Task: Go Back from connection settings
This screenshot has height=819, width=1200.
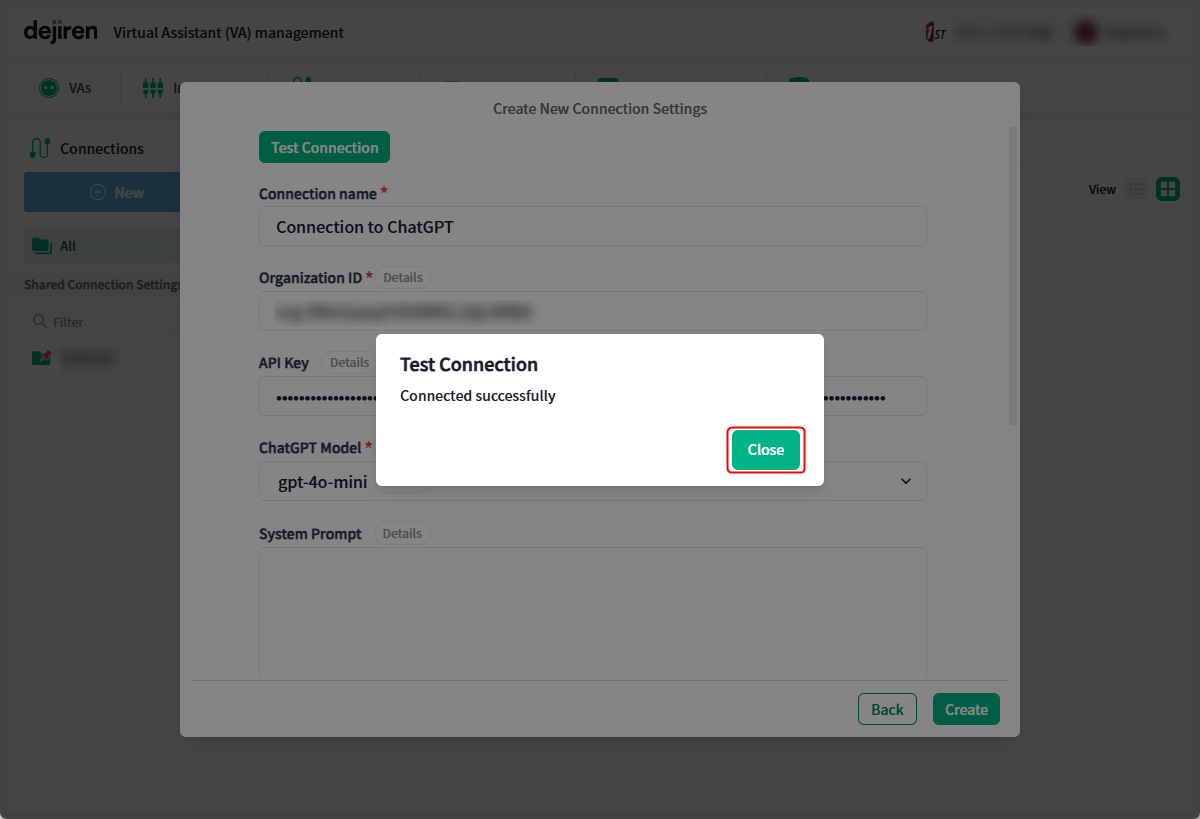Action: click(x=887, y=709)
